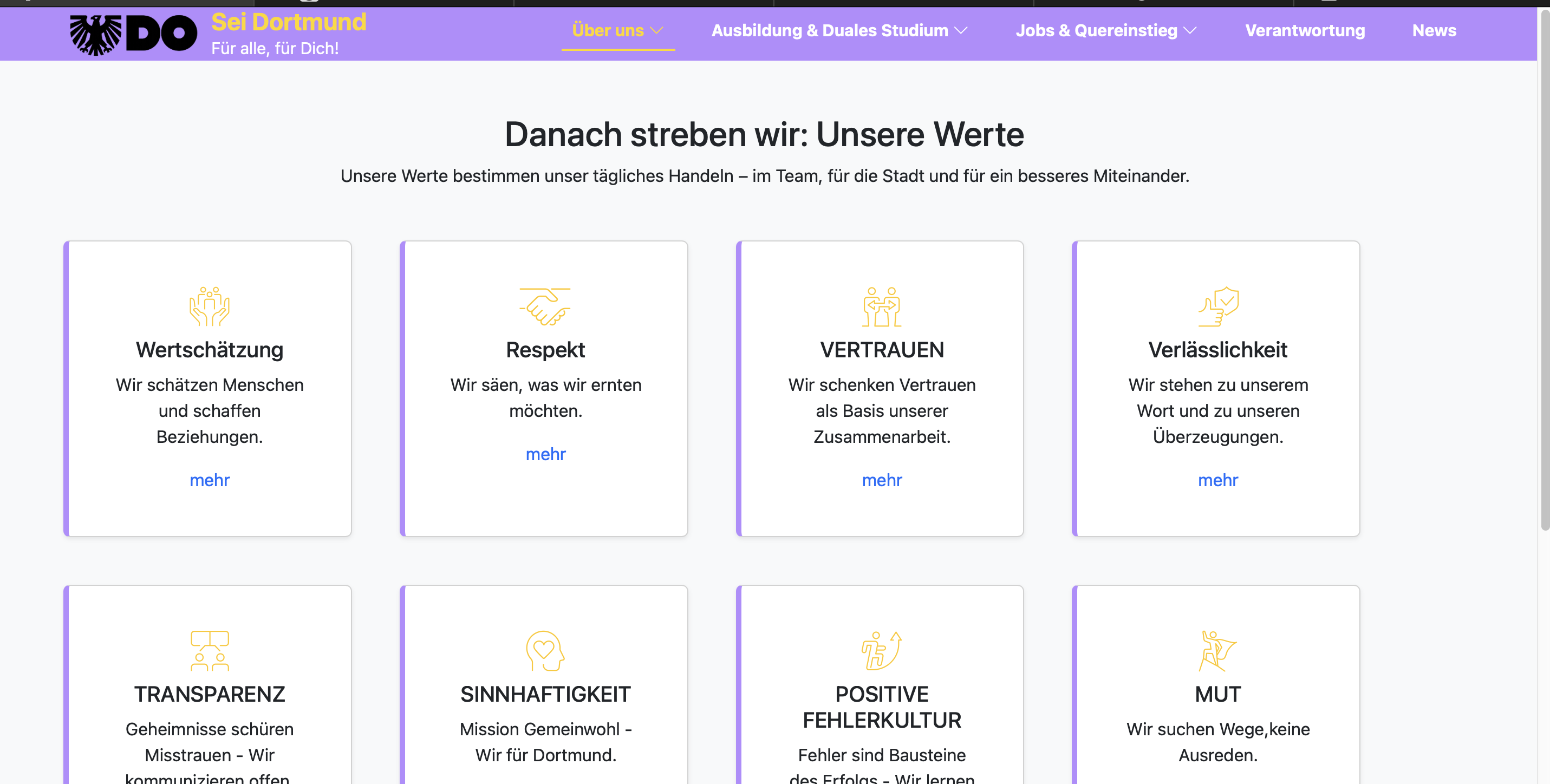Click mehr link under Verlässlichkeit
This screenshot has width=1550, height=784.
1218,480
